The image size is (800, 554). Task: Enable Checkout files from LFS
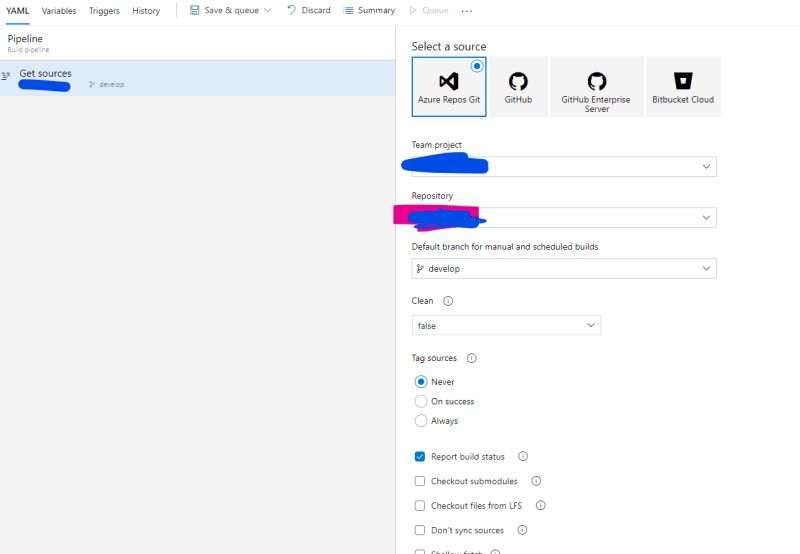point(419,506)
